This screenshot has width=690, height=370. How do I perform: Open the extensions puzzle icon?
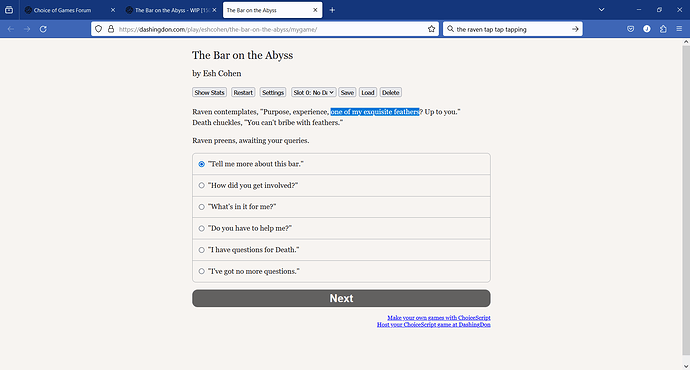click(663, 29)
